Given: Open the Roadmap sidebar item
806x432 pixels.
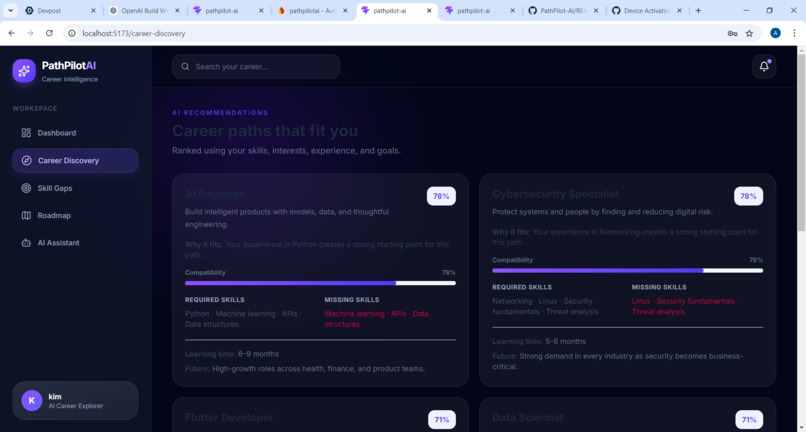Looking at the screenshot, I should coord(75,215).
